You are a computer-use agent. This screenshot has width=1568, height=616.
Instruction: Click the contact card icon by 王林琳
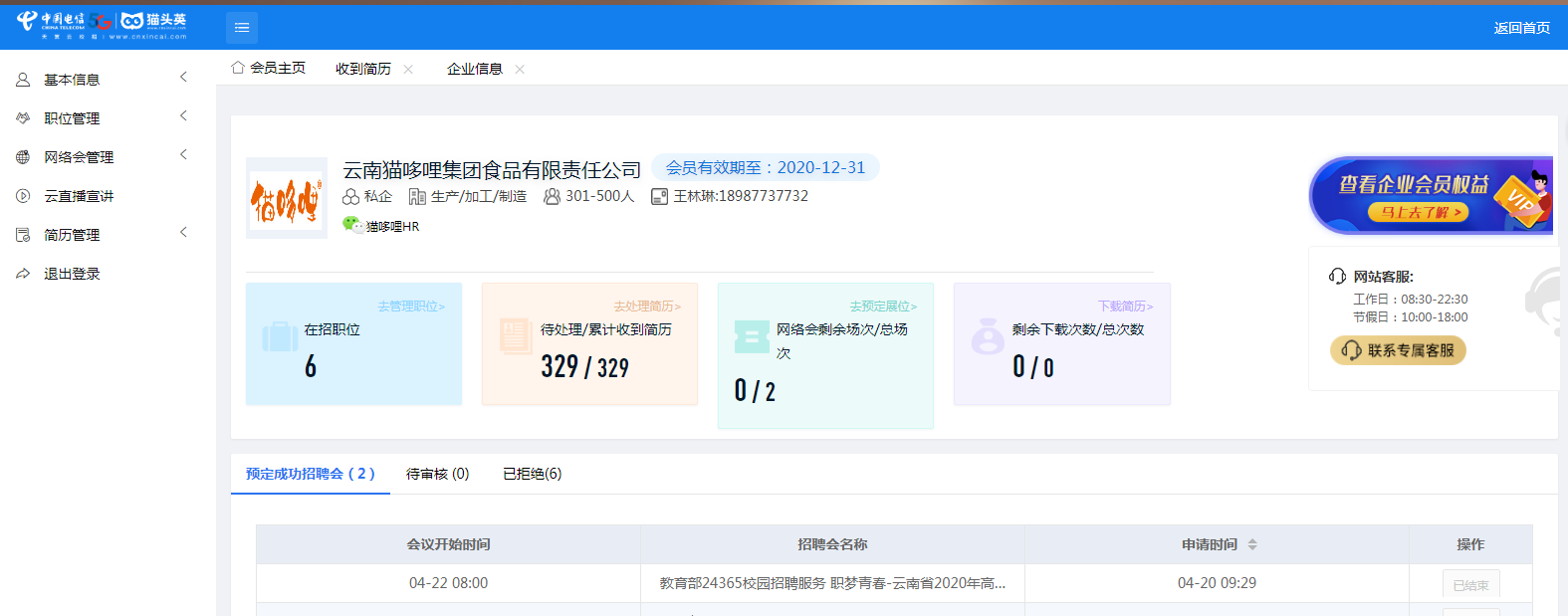659,197
